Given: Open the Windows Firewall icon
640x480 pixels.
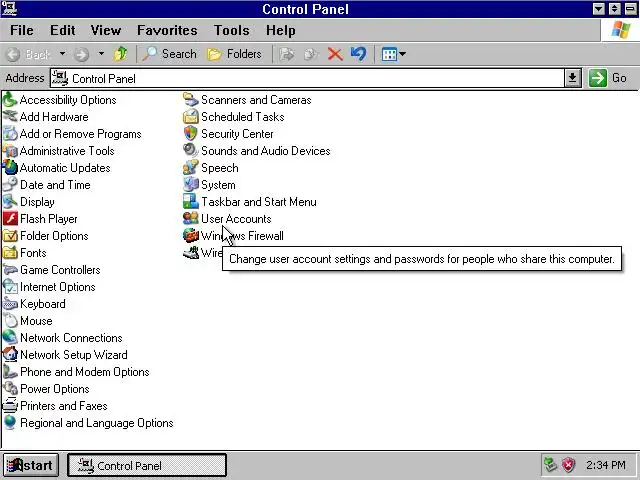Looking at the screenshot, I should pyautogui.click(x=191, y=236).
